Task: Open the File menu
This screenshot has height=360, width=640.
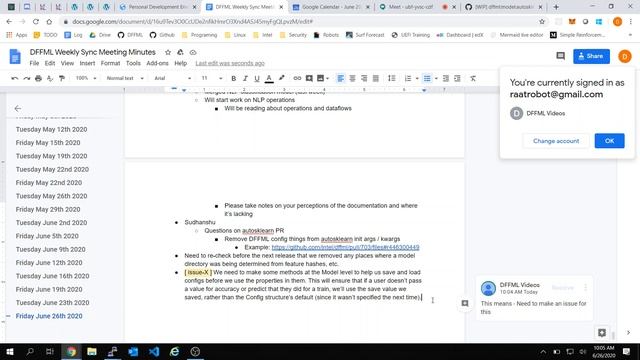Action: point(34,63)
